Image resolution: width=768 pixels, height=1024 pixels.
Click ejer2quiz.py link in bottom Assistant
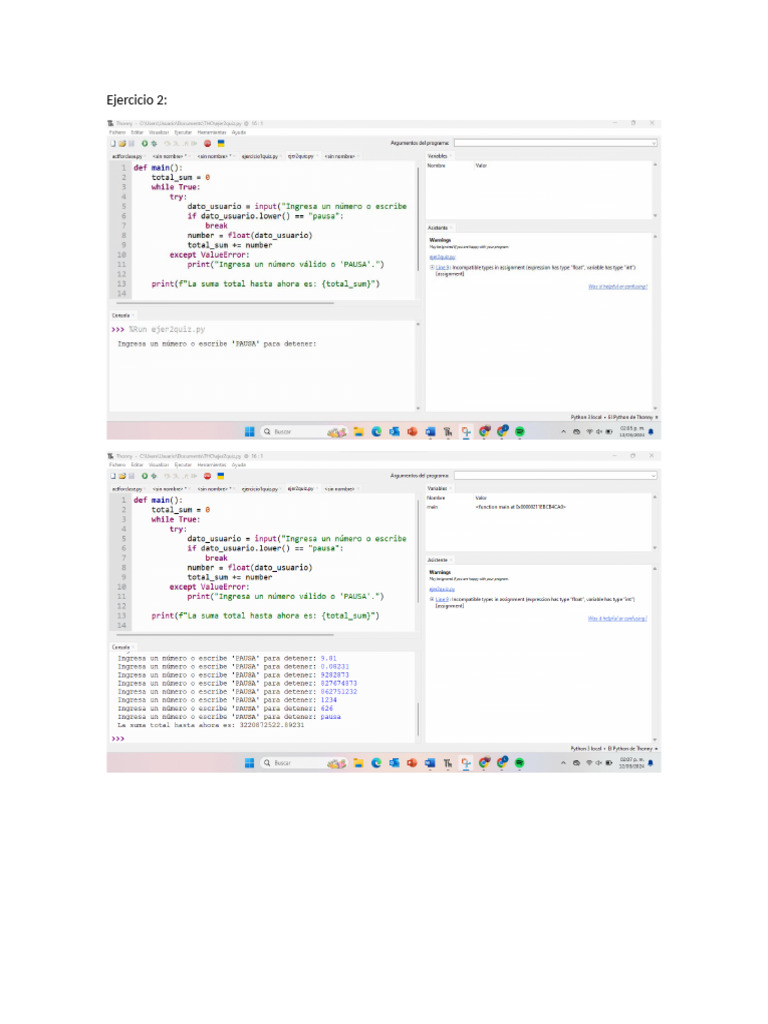(442, 589)
